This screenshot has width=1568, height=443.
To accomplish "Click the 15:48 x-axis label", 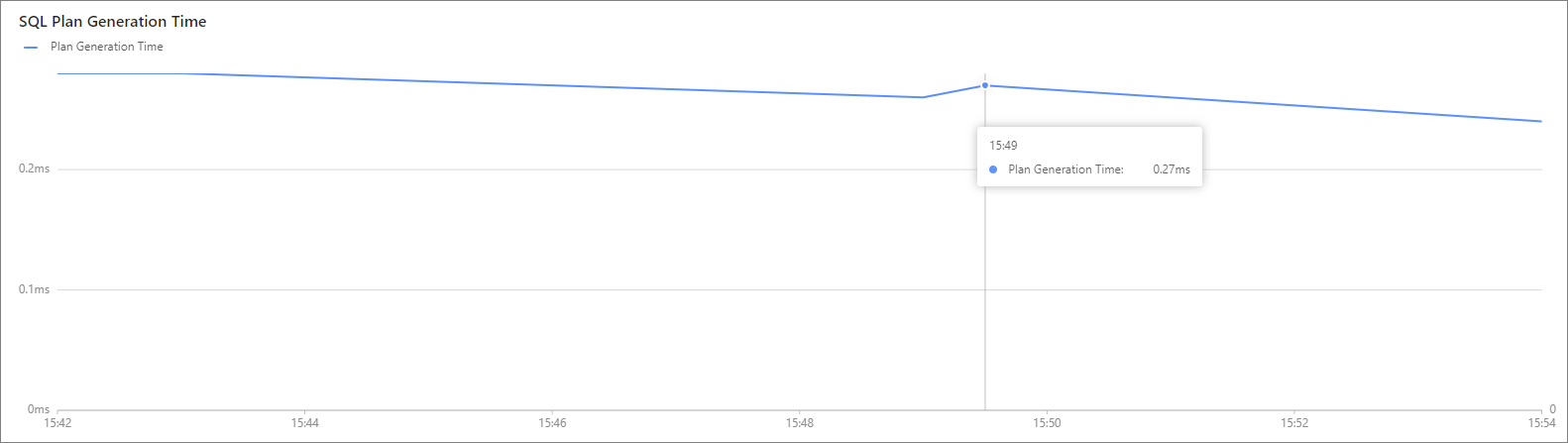I will coord(800,423).
